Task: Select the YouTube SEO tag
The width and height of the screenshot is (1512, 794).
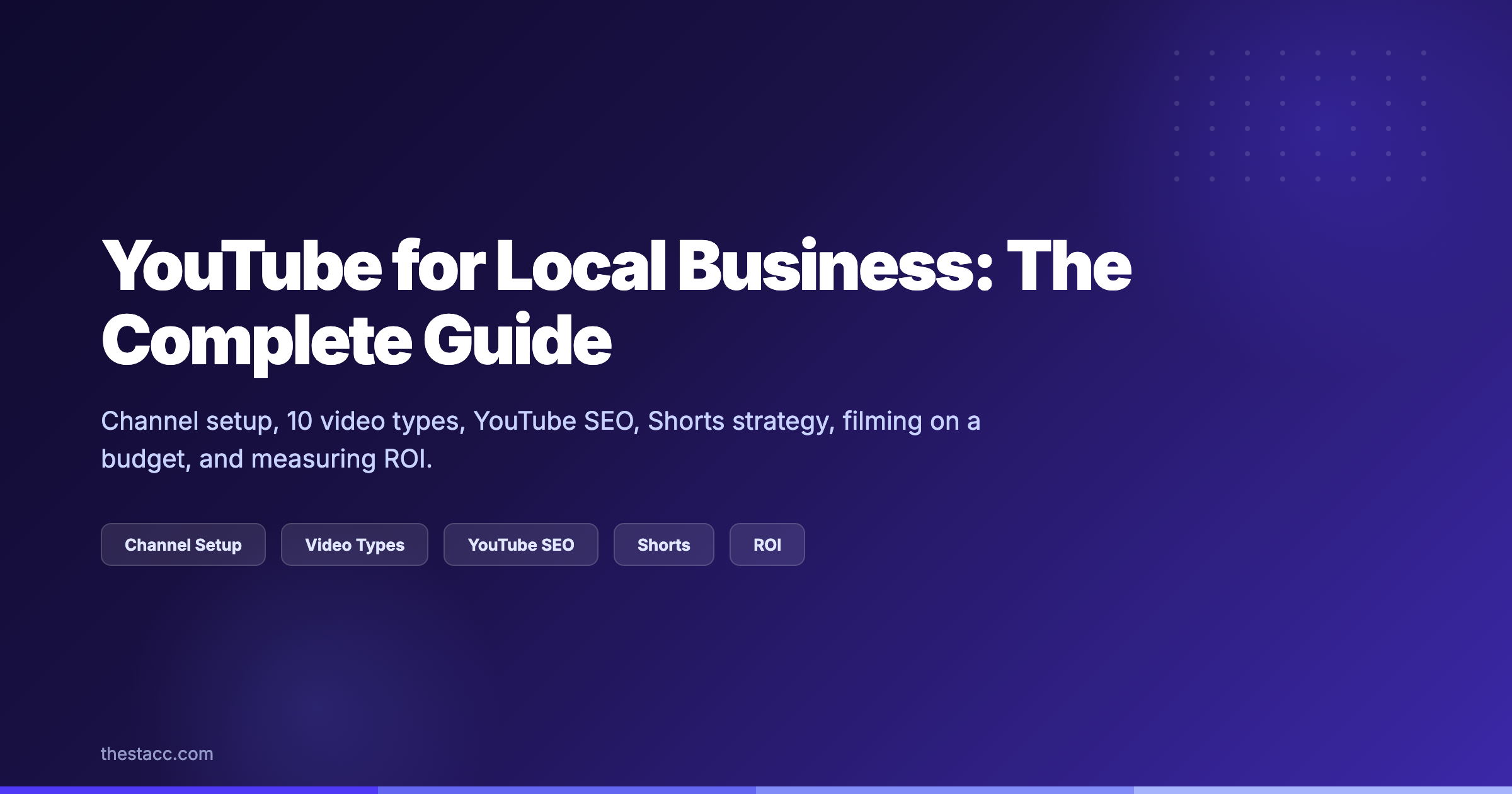Action: coord(521,544)
